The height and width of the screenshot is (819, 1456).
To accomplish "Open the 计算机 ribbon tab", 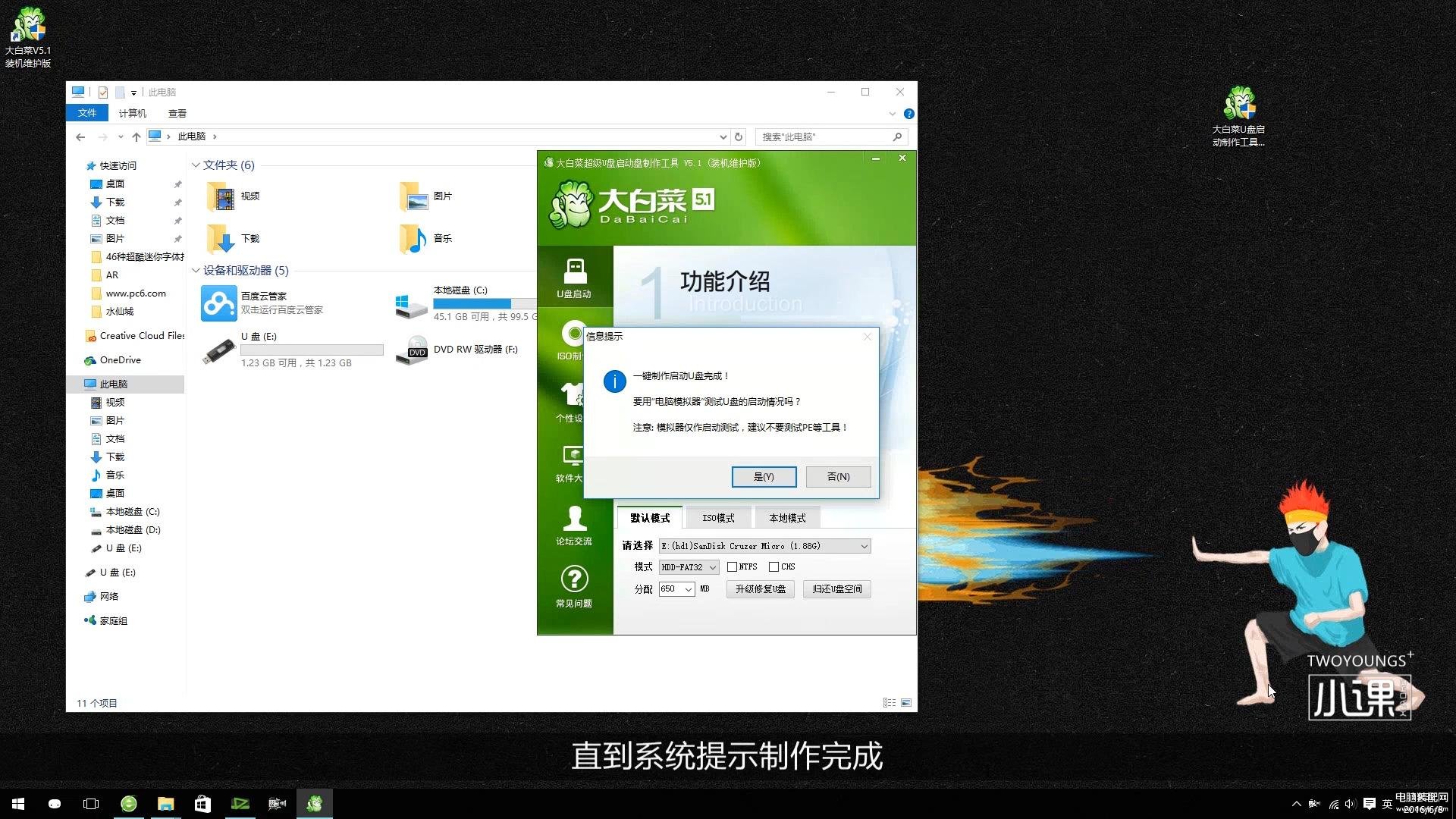I will [x=133, y=113].
